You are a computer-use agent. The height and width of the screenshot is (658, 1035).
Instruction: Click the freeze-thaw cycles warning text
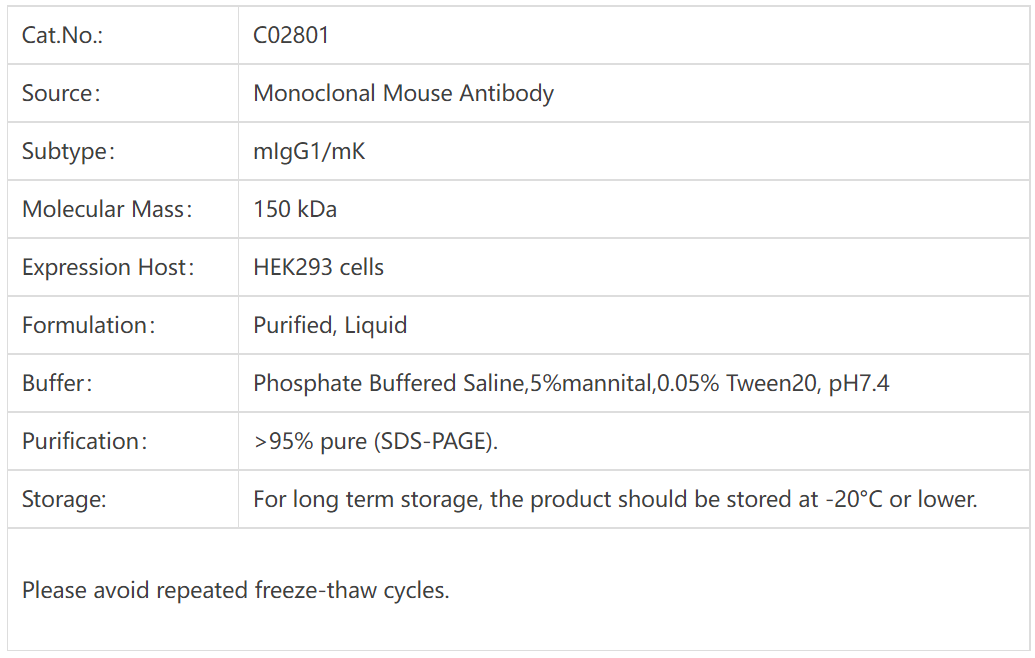pos(236,590)
